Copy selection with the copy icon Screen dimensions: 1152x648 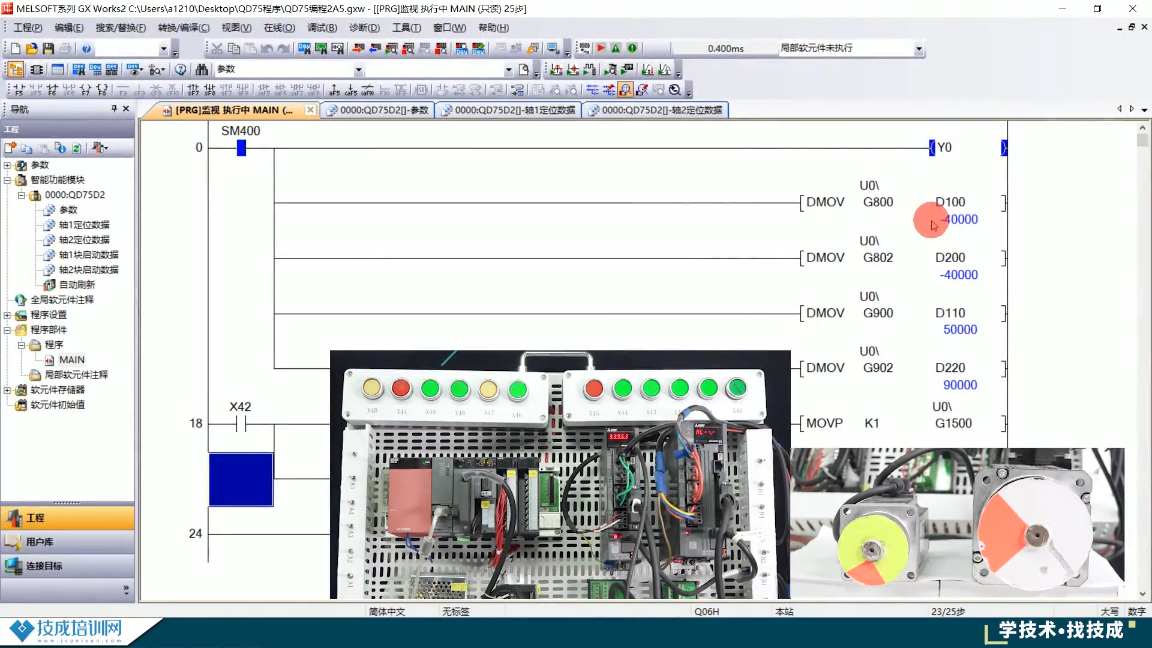pos(234,48)
